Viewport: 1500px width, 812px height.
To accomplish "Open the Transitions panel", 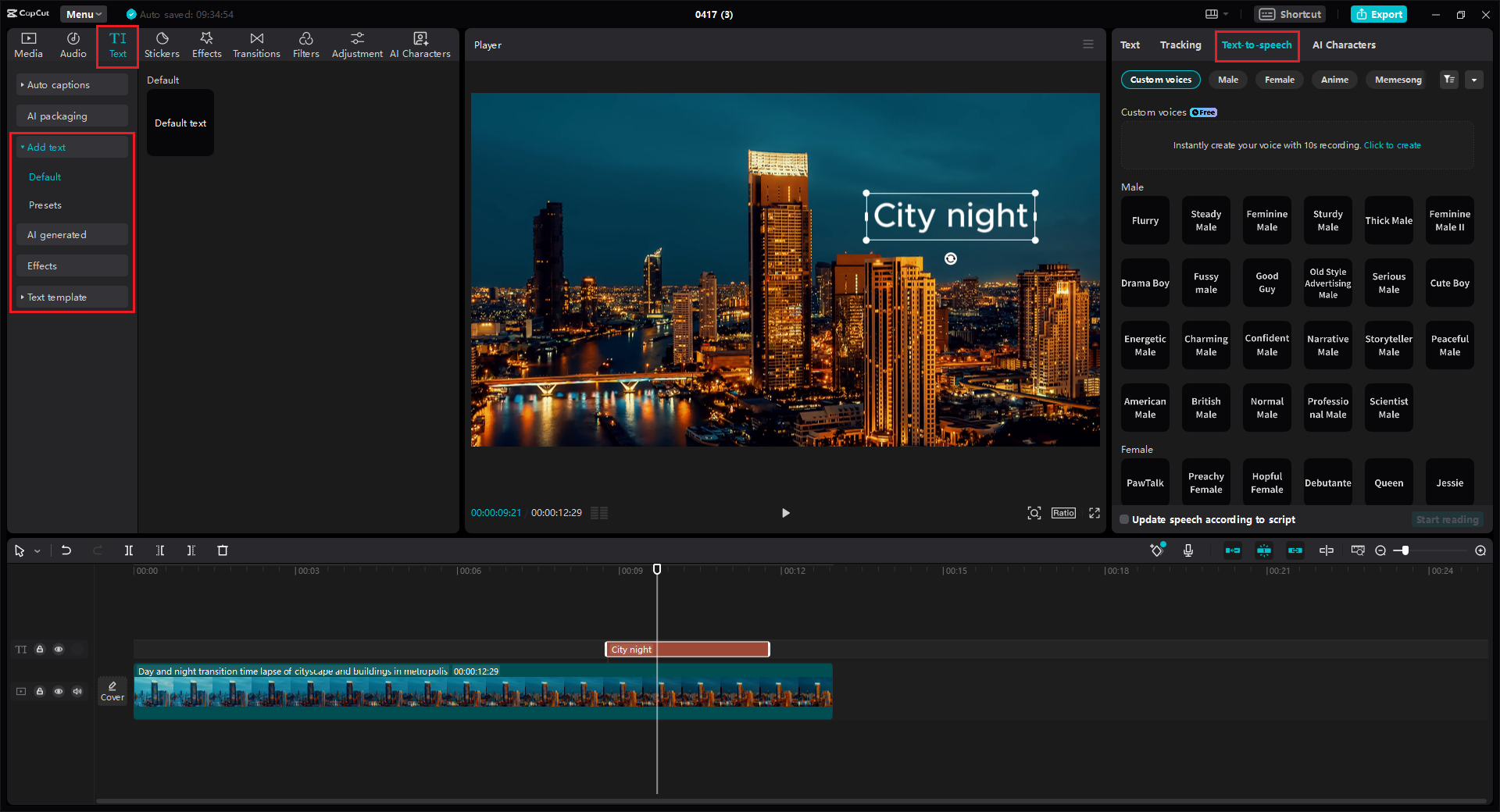I will pyautogui.click(x=256, y=45).
